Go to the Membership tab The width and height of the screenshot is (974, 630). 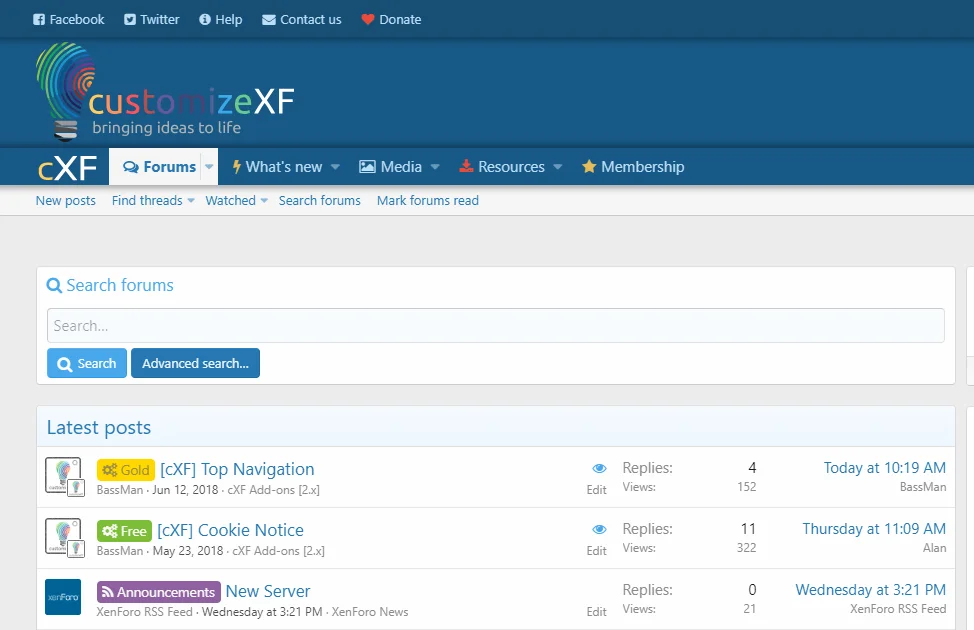(x=633, y=167)
